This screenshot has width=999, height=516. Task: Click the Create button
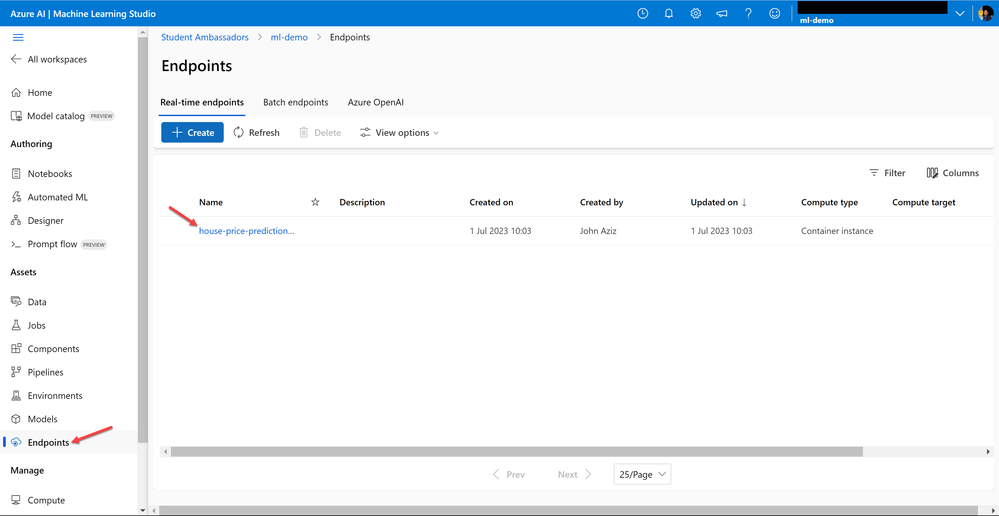point(192,133)
